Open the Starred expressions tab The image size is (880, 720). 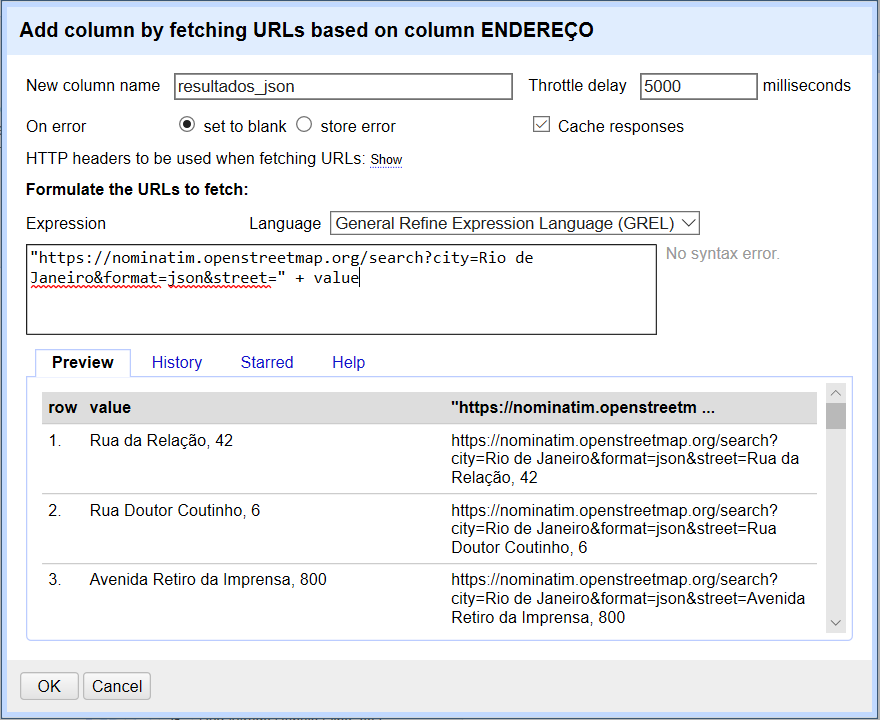[267, 362]
